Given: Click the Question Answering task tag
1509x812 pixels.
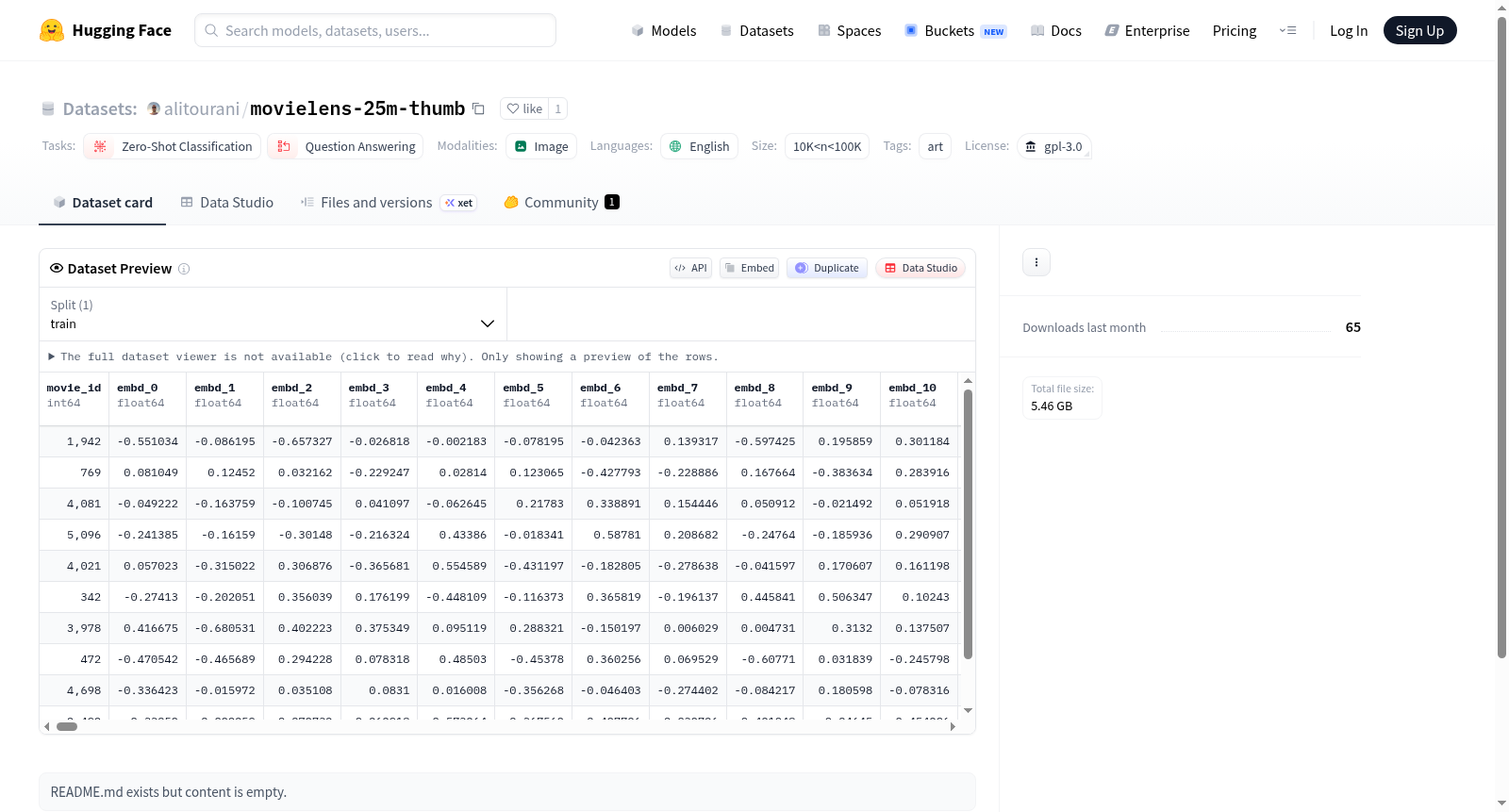Looking at the screenshot, I should pyautogui.click(x=345, y=146).
